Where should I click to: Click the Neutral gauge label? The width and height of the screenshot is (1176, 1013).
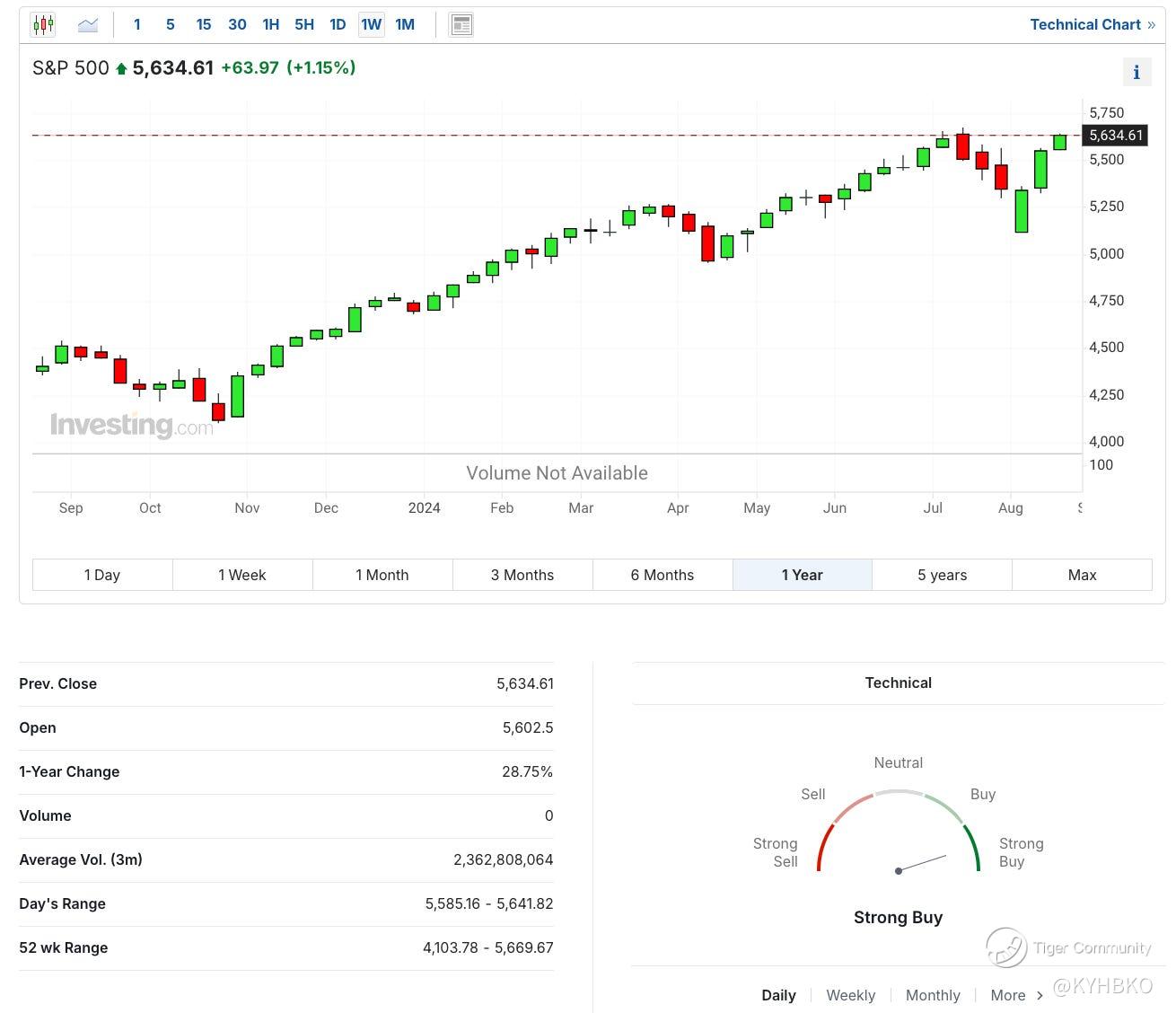click(899, 762)
